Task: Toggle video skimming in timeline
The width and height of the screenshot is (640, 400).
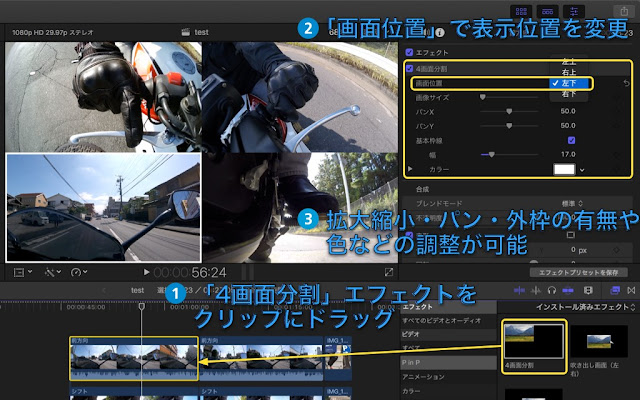Action: (519, 290)
